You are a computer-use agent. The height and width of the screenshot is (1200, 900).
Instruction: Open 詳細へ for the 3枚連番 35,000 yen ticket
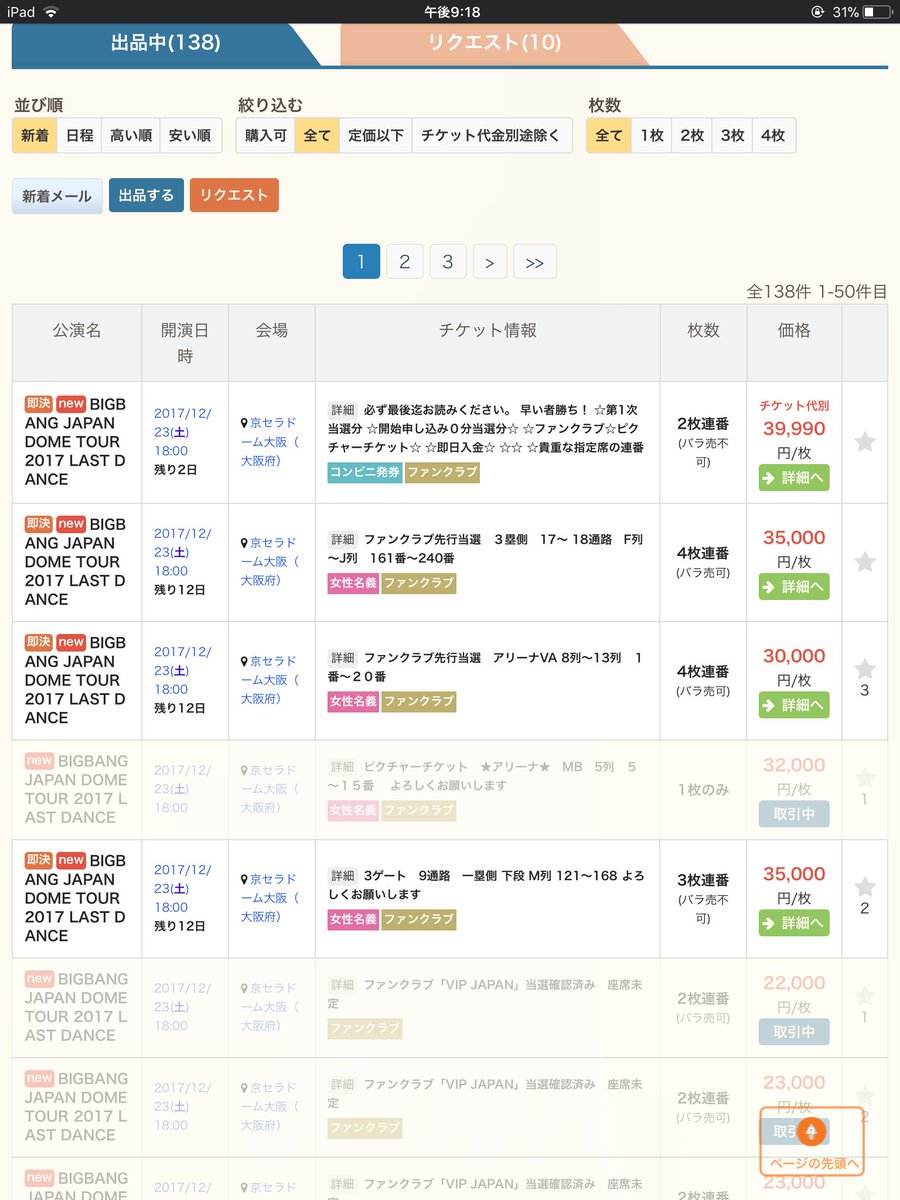(794, 923)
